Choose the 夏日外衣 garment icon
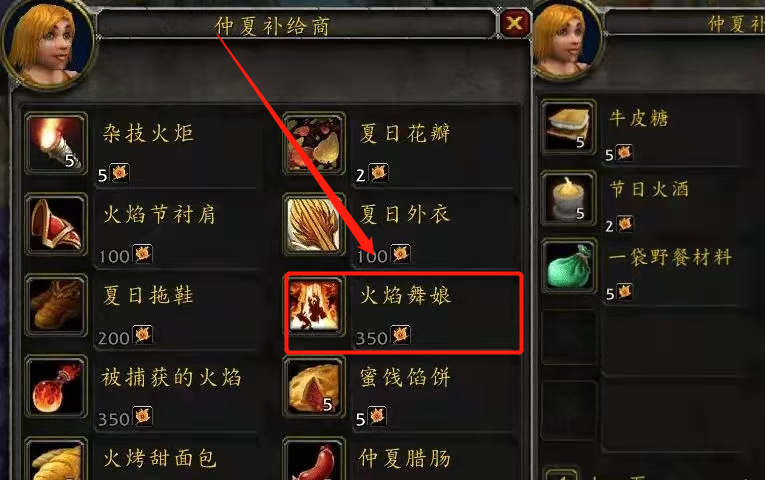This screenshot has width=765, height=480. pyautogui.click(x=314, y=224)
